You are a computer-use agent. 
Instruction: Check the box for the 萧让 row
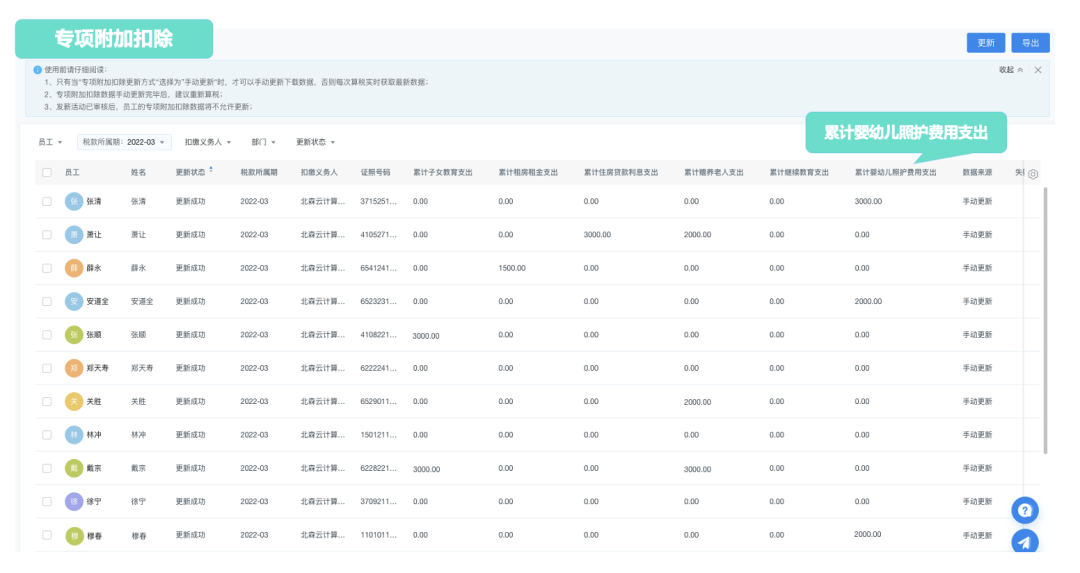coord(47,235)
